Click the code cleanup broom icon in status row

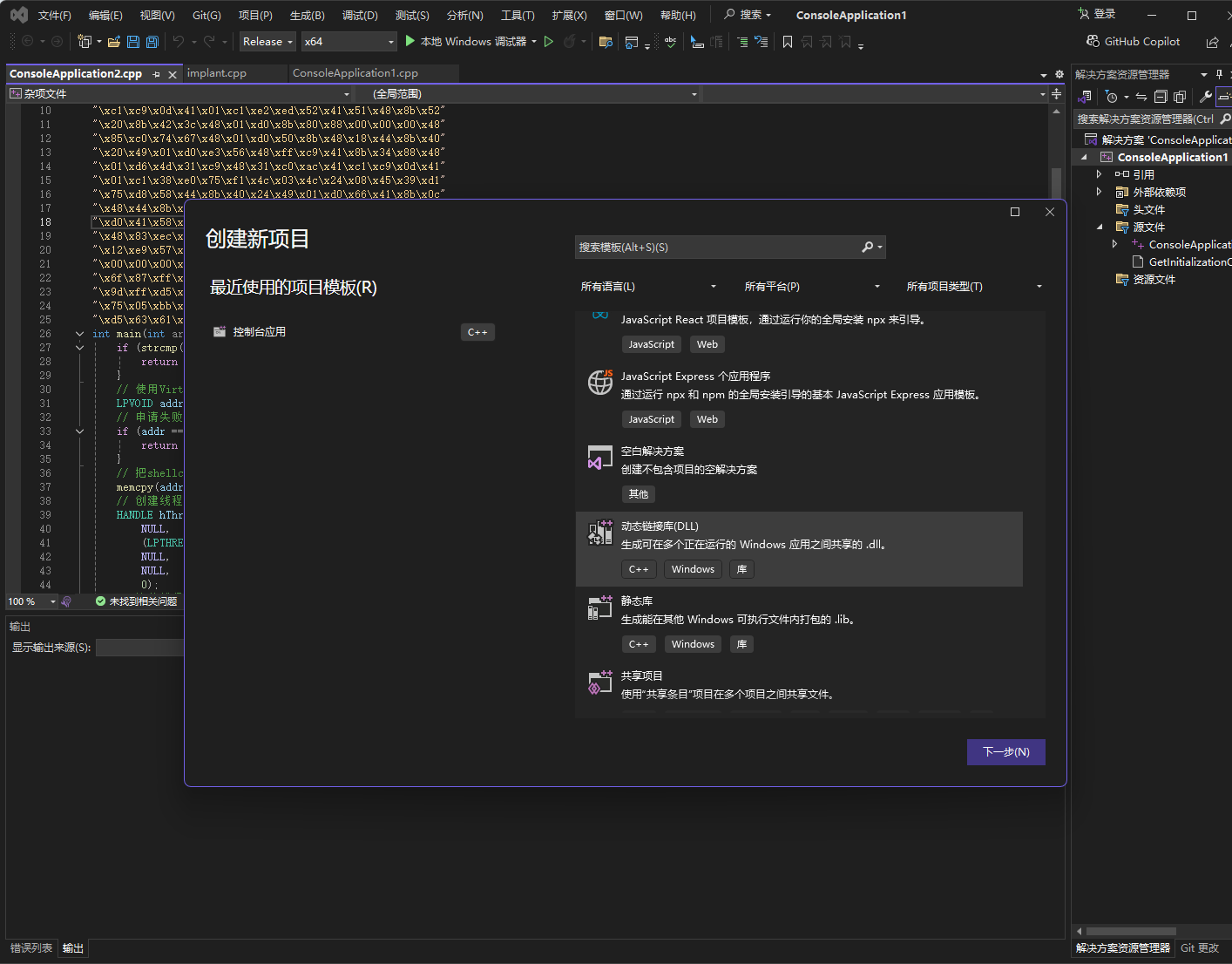pyautogui.click(x=66, y=601)
